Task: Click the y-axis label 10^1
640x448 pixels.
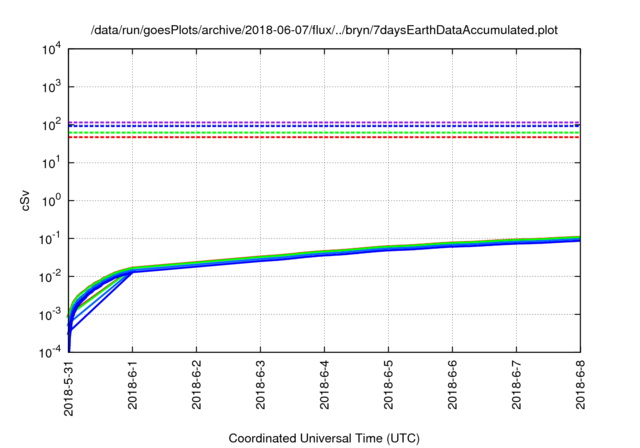Action: coord(51,162)
